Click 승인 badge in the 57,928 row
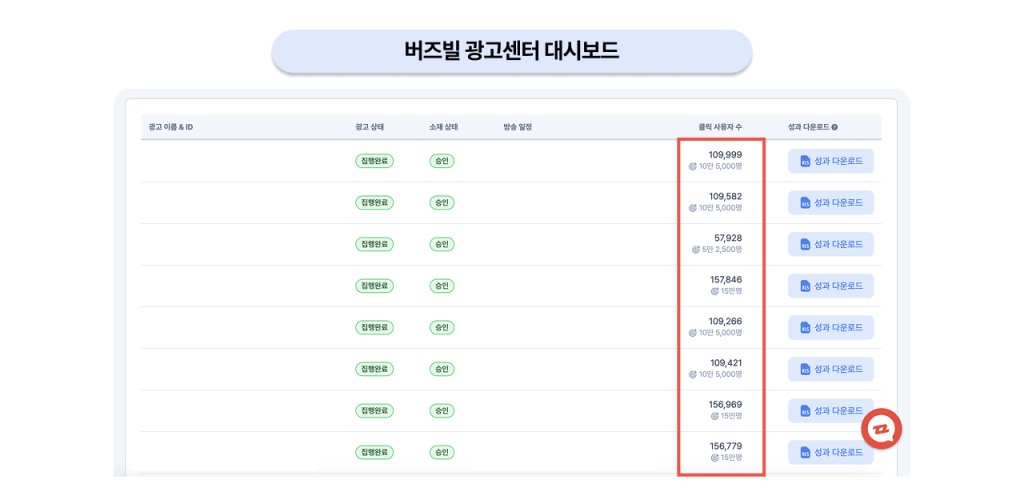1024x496 pixels. 442,244
